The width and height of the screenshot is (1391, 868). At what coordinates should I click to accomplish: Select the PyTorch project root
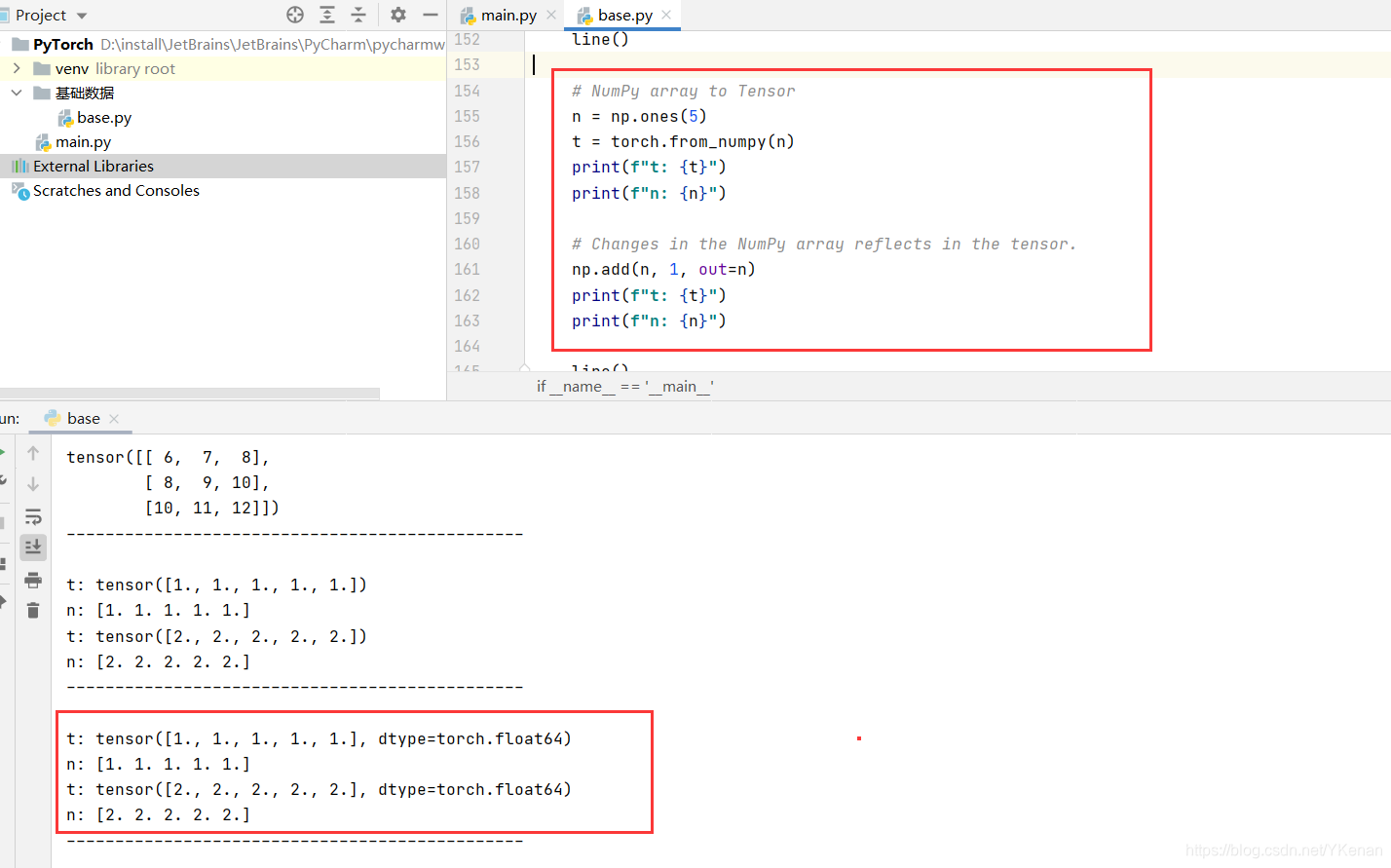pyautogui.click(x=223, y=45)
